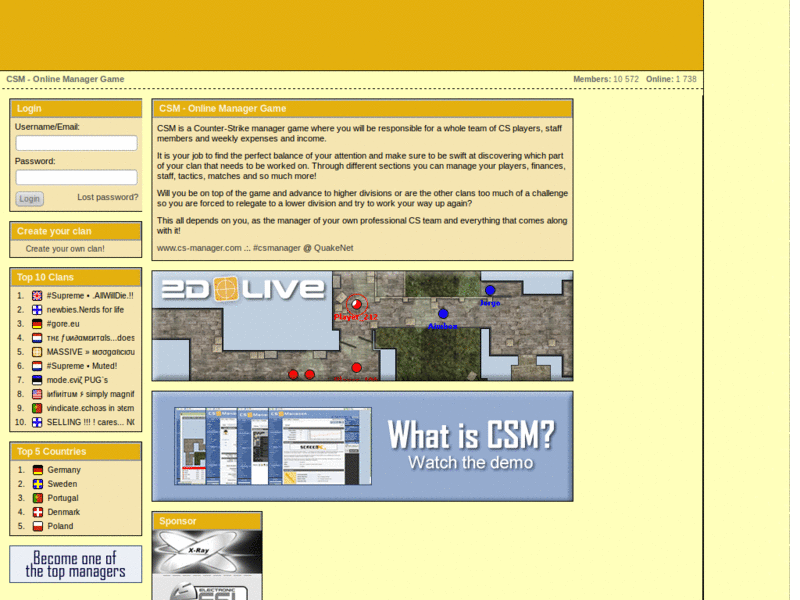Click the Create your clan heading

click(x=54, y=231)
